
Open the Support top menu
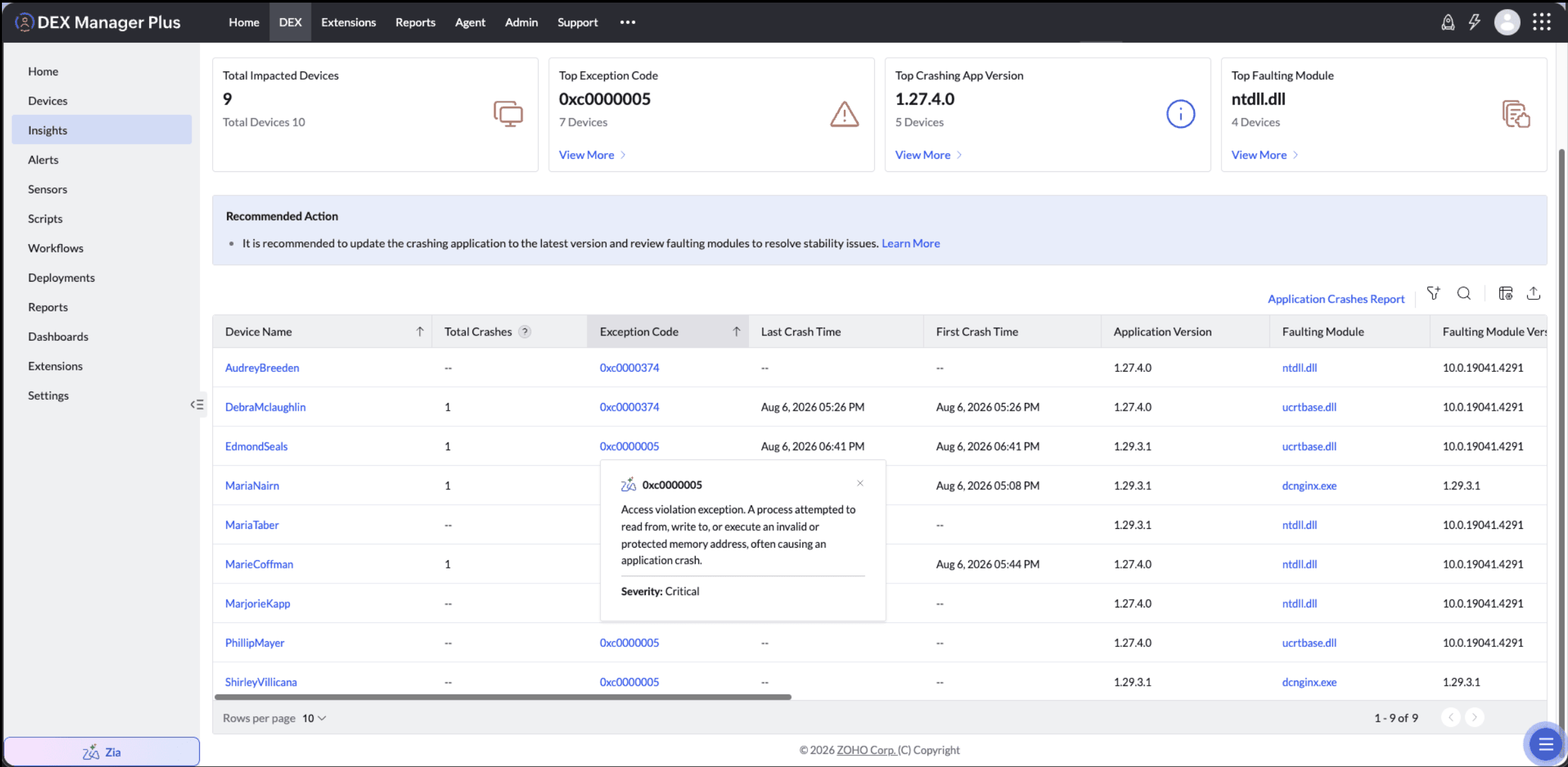(578, 23)
